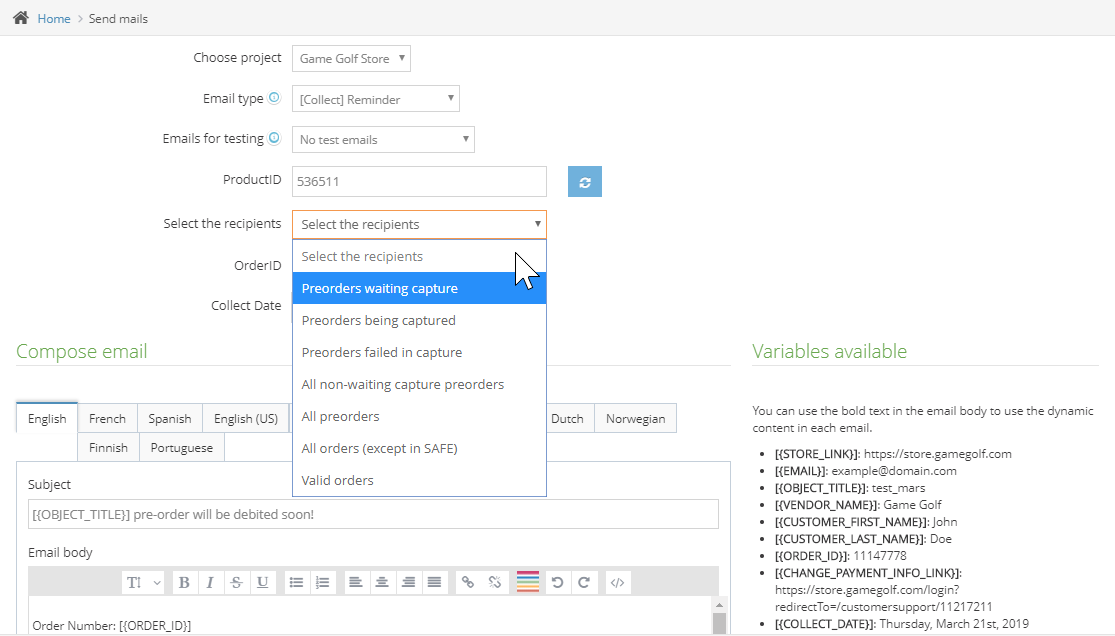Switch to the French language tab
The height and width of the screenshot is (636, 1115).
point(107,418)
